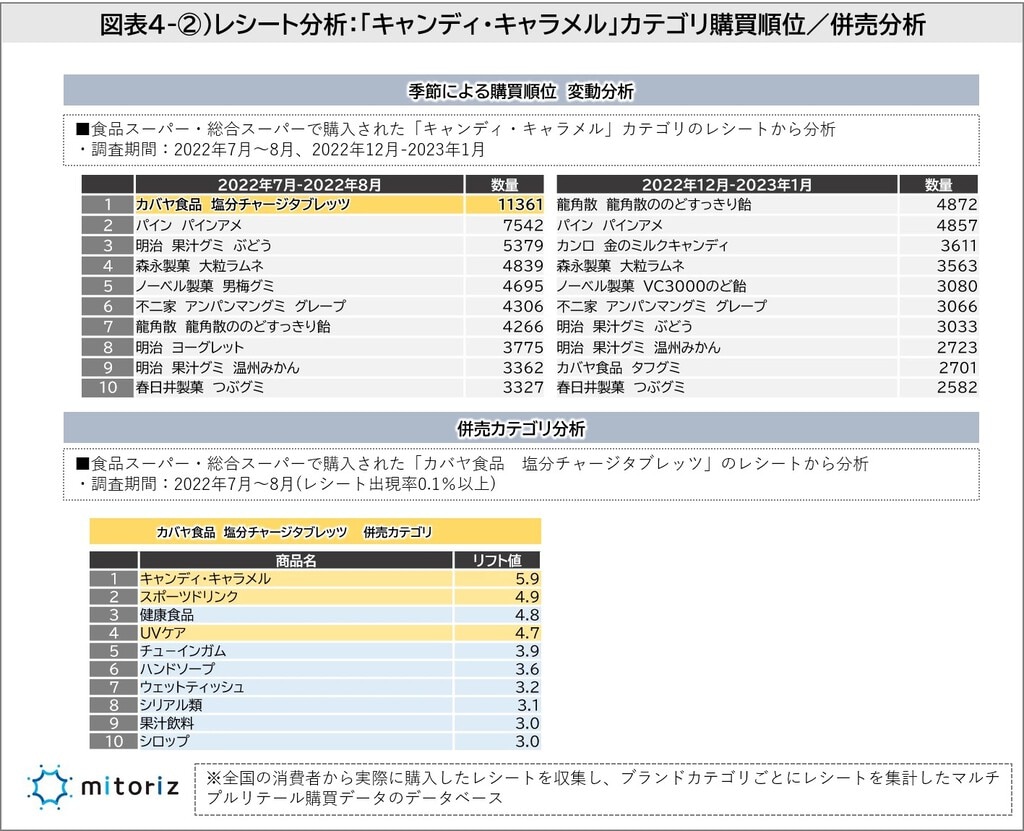The image size is (1024, 831).
Task: Select the lift value 3.9
Action: point(527,651)
